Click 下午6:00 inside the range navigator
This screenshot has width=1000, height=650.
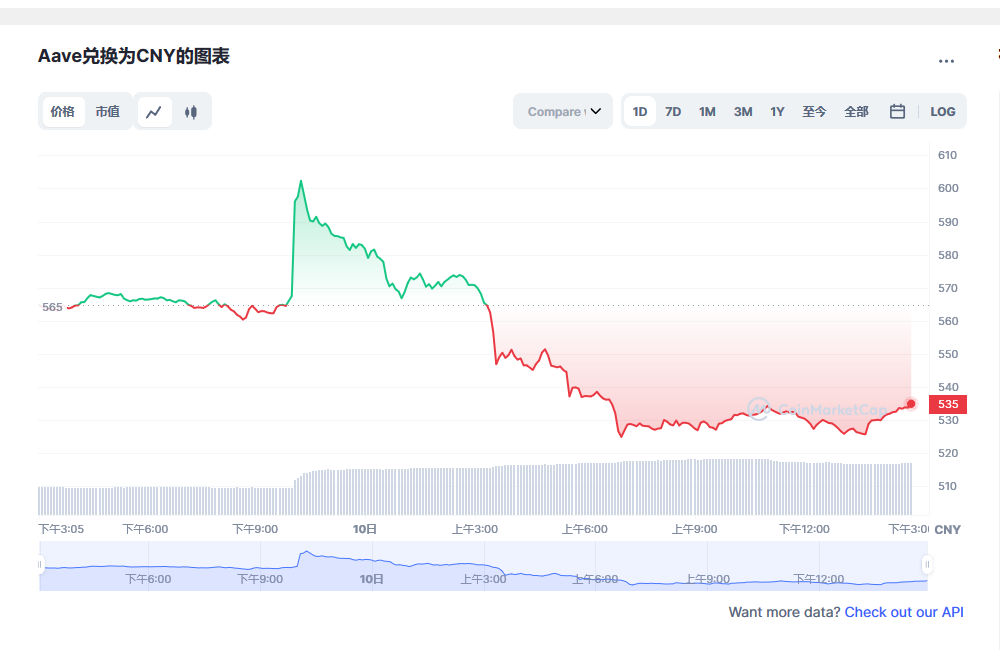click(x=148, y=579)
